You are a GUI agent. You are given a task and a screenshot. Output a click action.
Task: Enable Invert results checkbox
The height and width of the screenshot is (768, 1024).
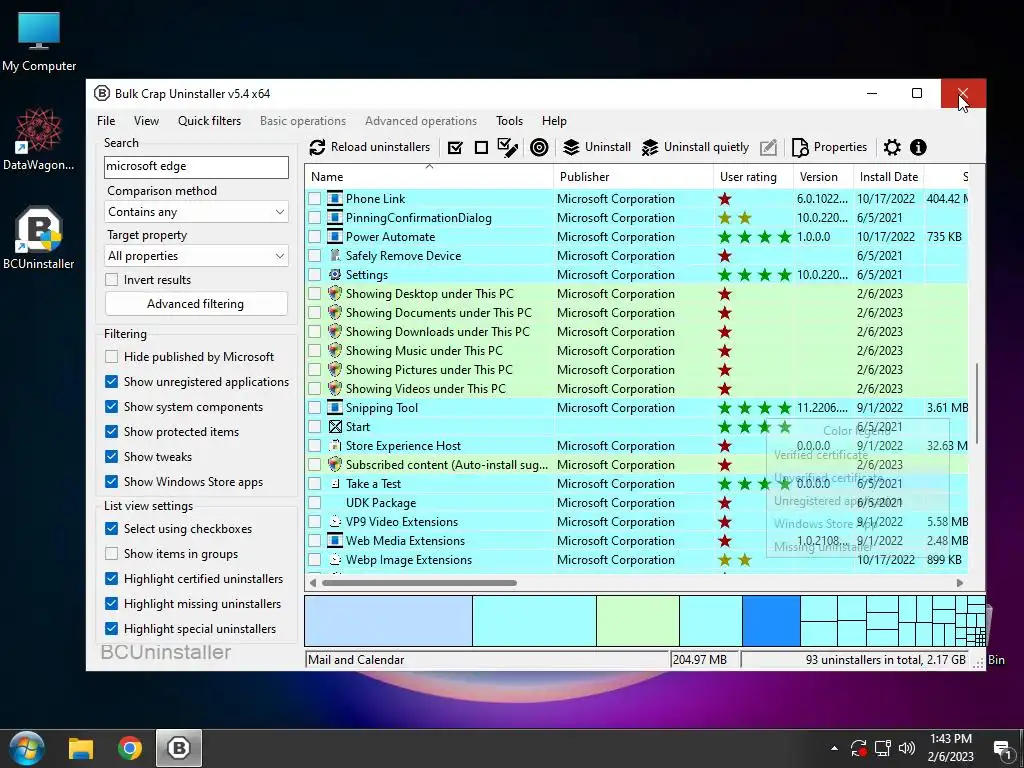tap(112, 280)
